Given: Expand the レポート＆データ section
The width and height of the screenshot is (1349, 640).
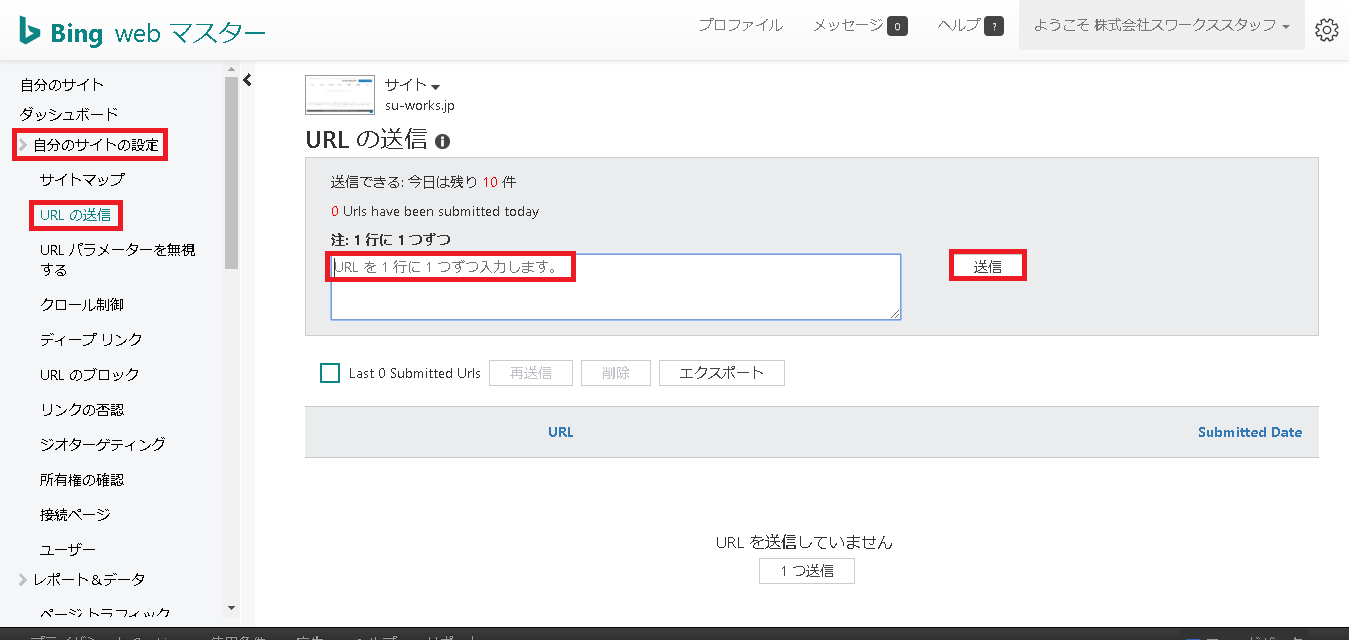Looking at the screenshot, I should [23, 580].
